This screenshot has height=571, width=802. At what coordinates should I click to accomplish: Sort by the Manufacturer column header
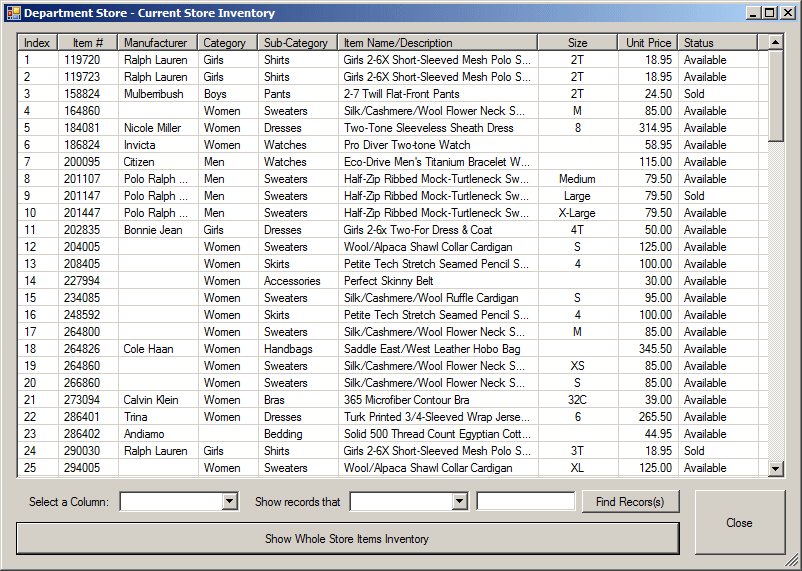158,43
